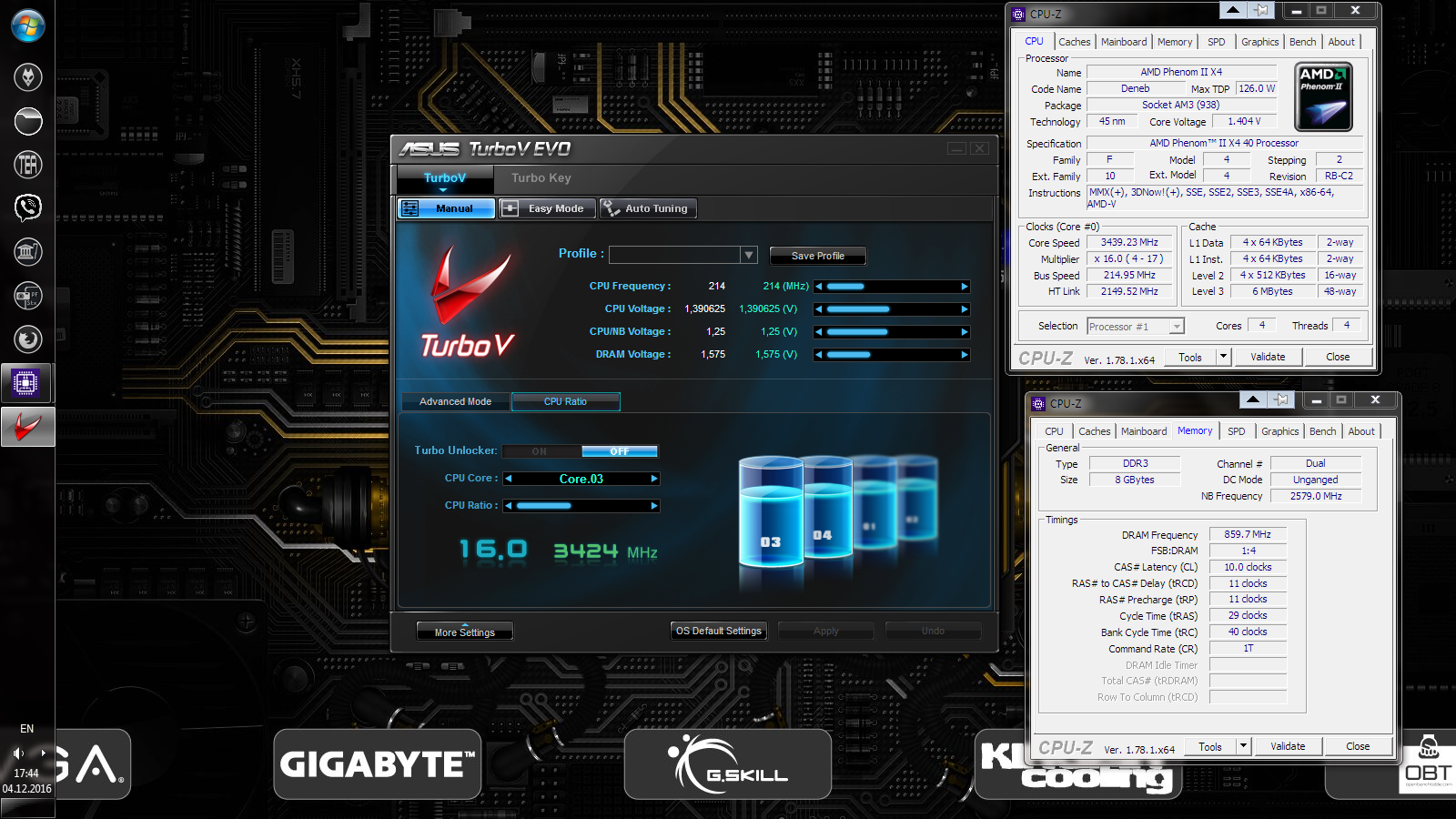Open the Profile dropdown arrow
Viewport: 1456px width, 819px height.
click(749, 255)
